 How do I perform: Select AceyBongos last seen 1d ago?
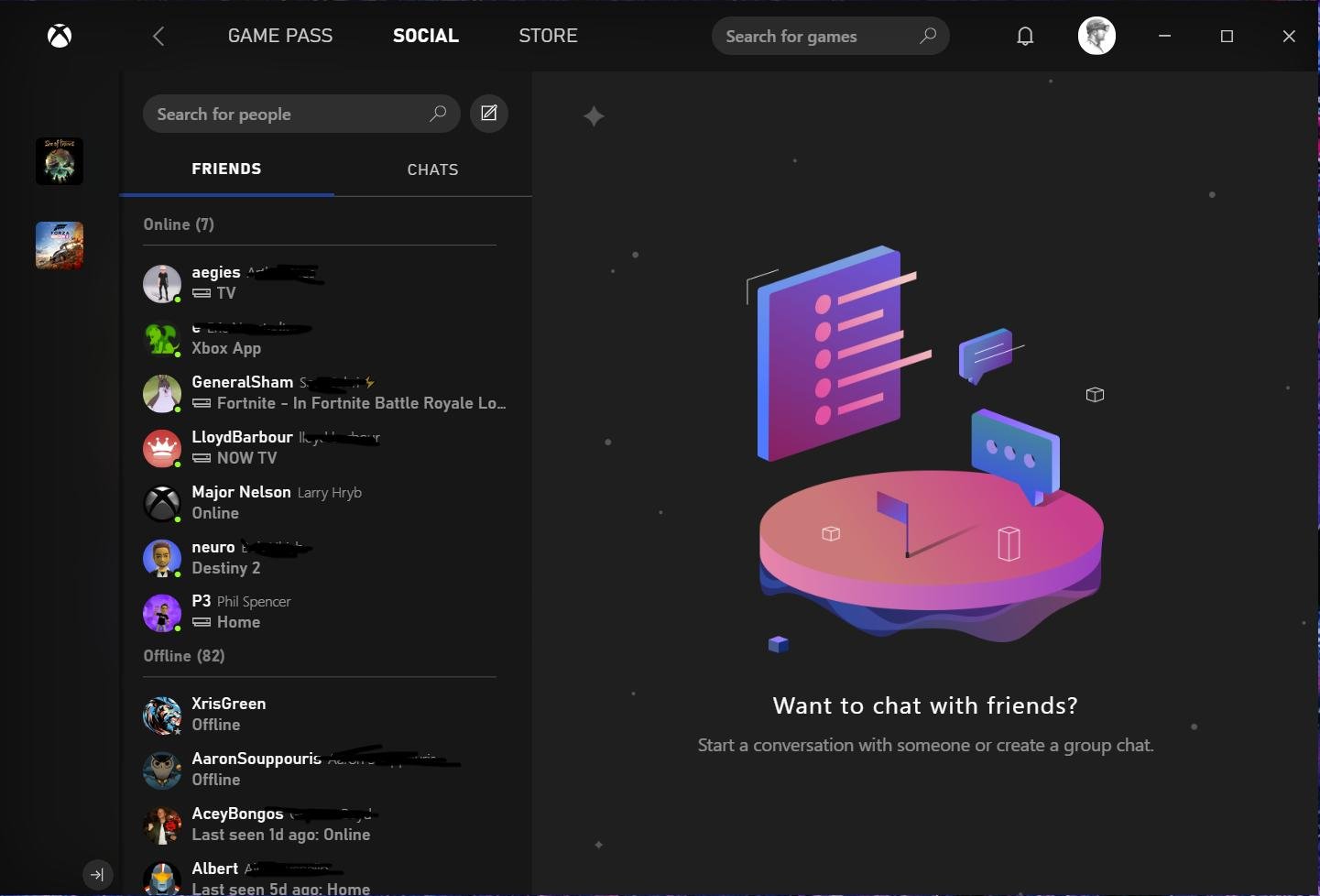[325, 825]
